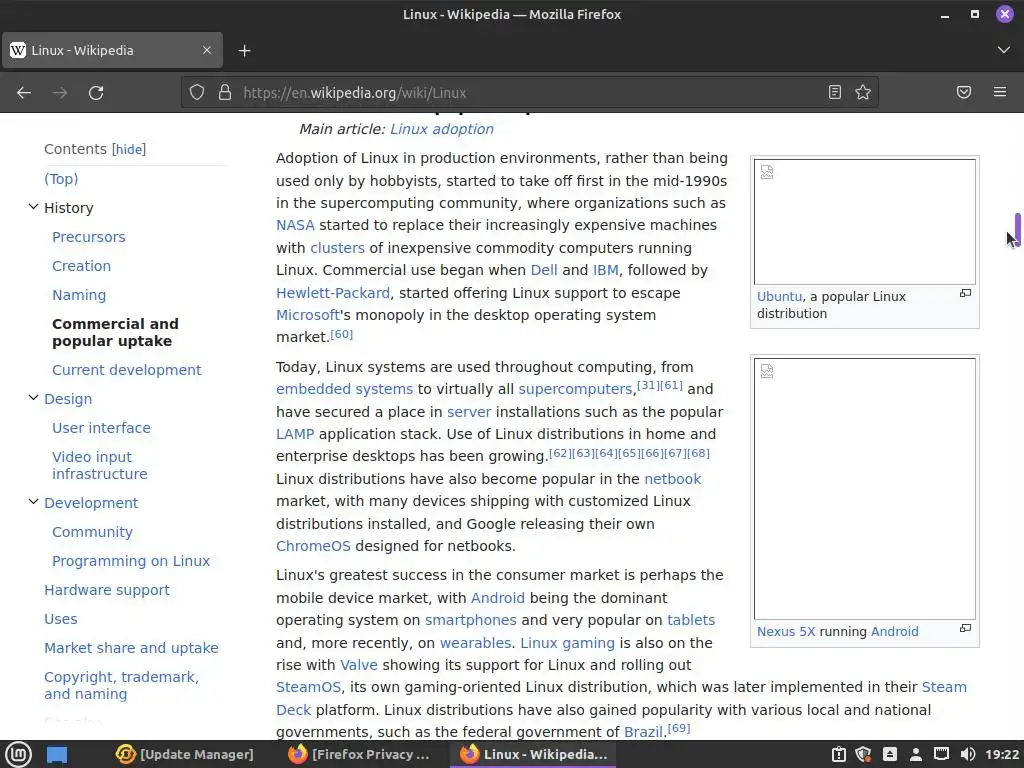Bookmark this page with the star icon
The width and height of the screenshot is (1024, 768).
click(x=863, y=92)
